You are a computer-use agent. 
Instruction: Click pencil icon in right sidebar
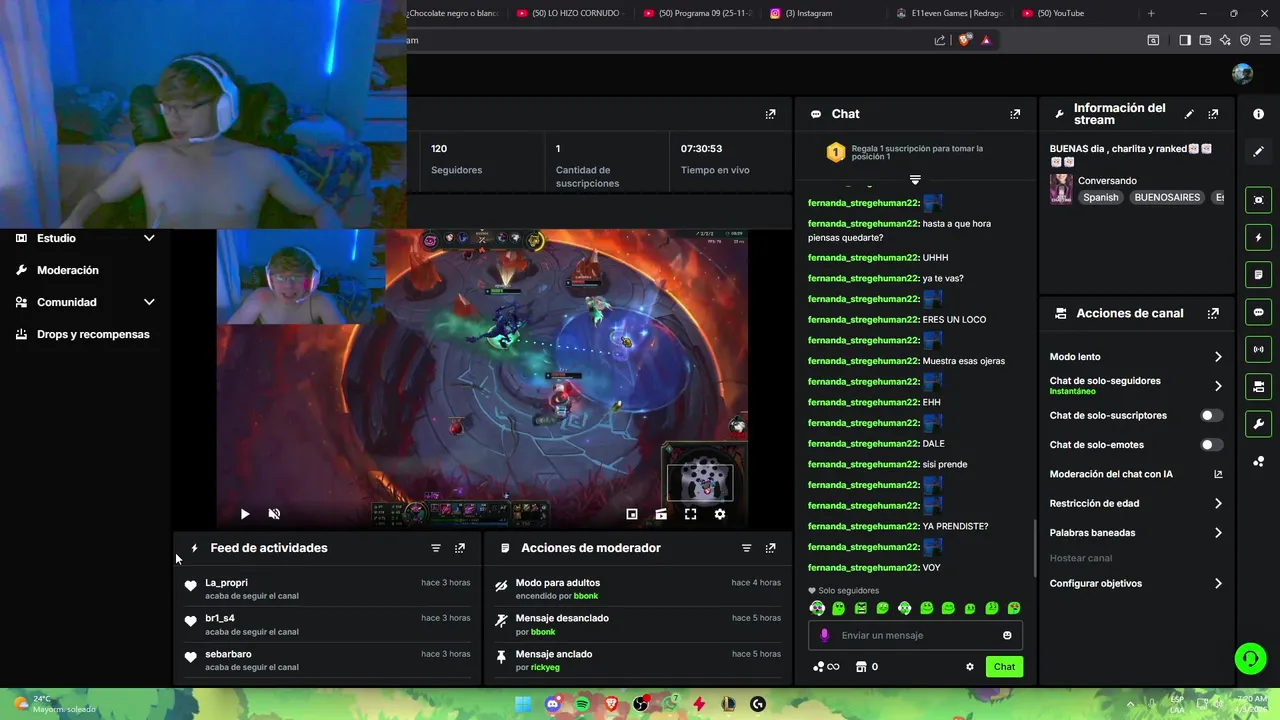click(x=1259, y=151)
